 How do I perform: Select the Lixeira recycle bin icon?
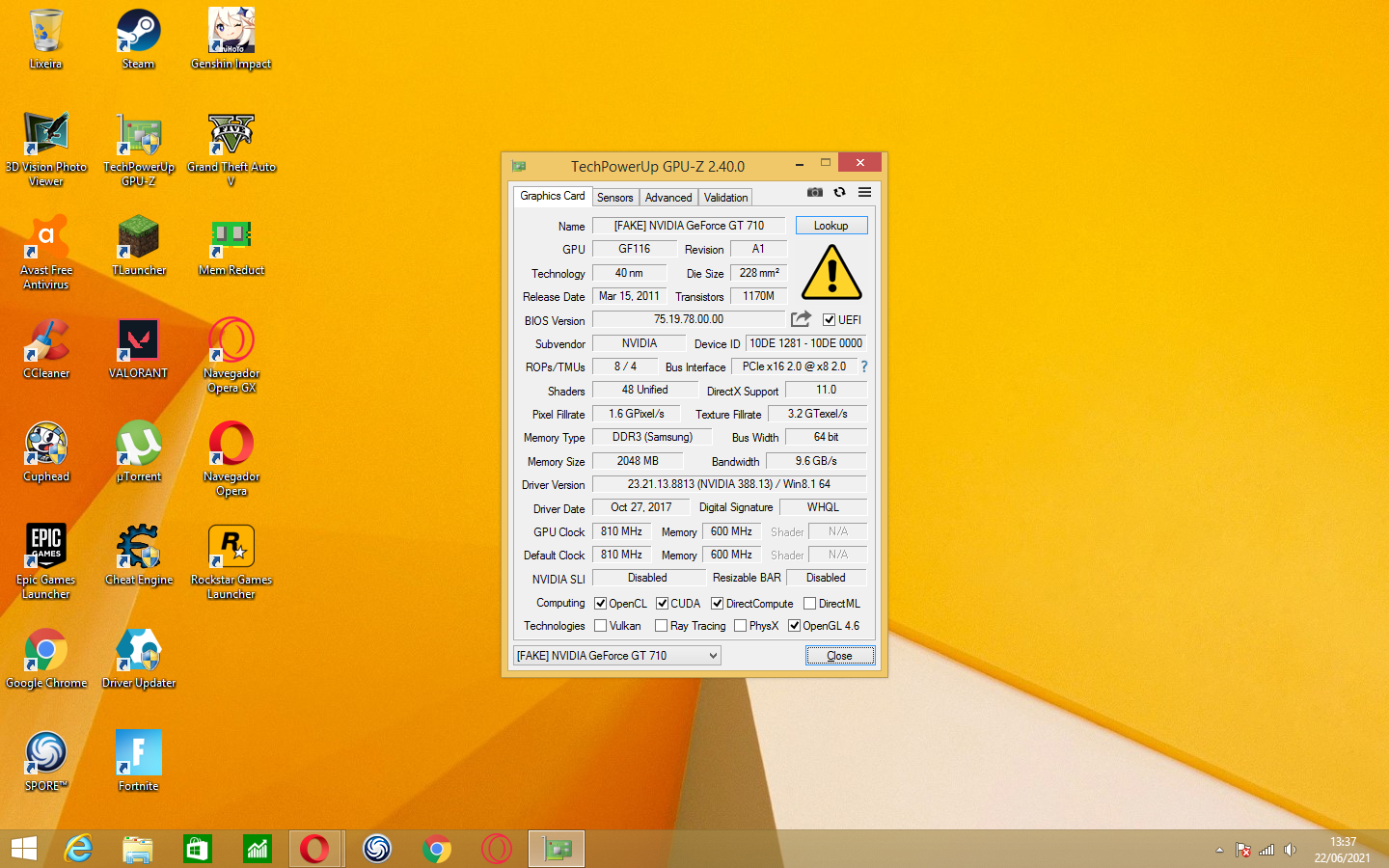tap(46, 40)
